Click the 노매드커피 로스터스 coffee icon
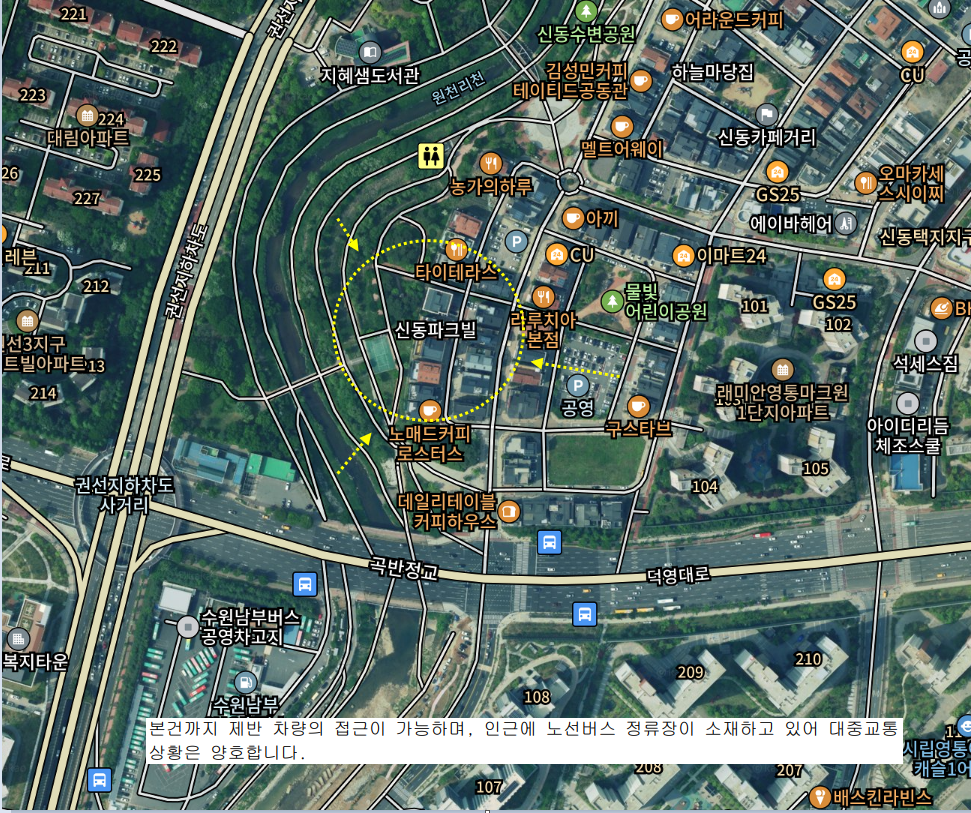 (x=429, y=410)
